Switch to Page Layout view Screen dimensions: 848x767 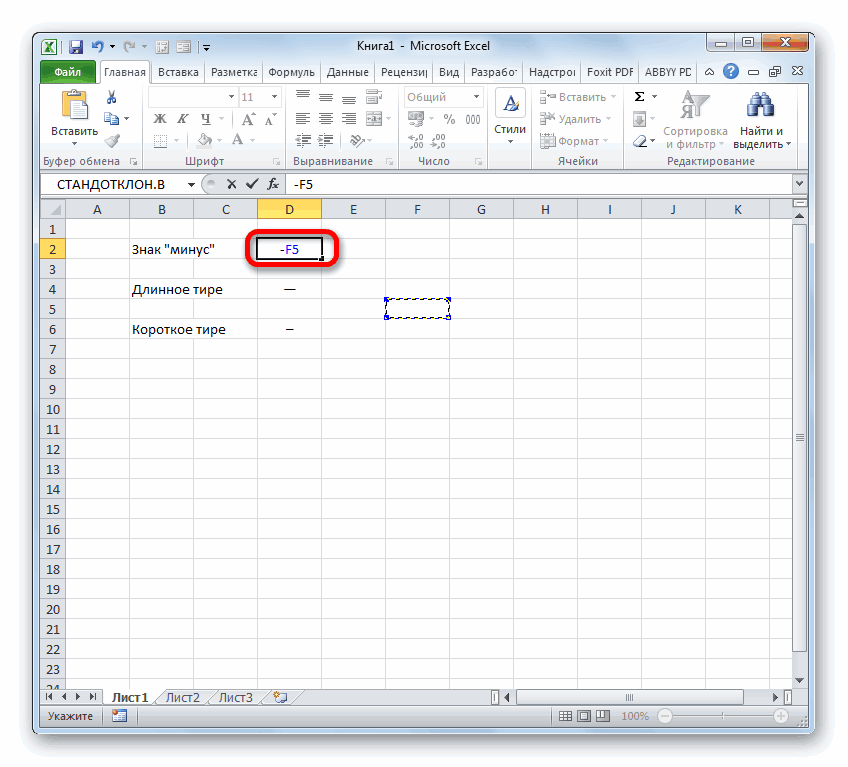[584, 716]
